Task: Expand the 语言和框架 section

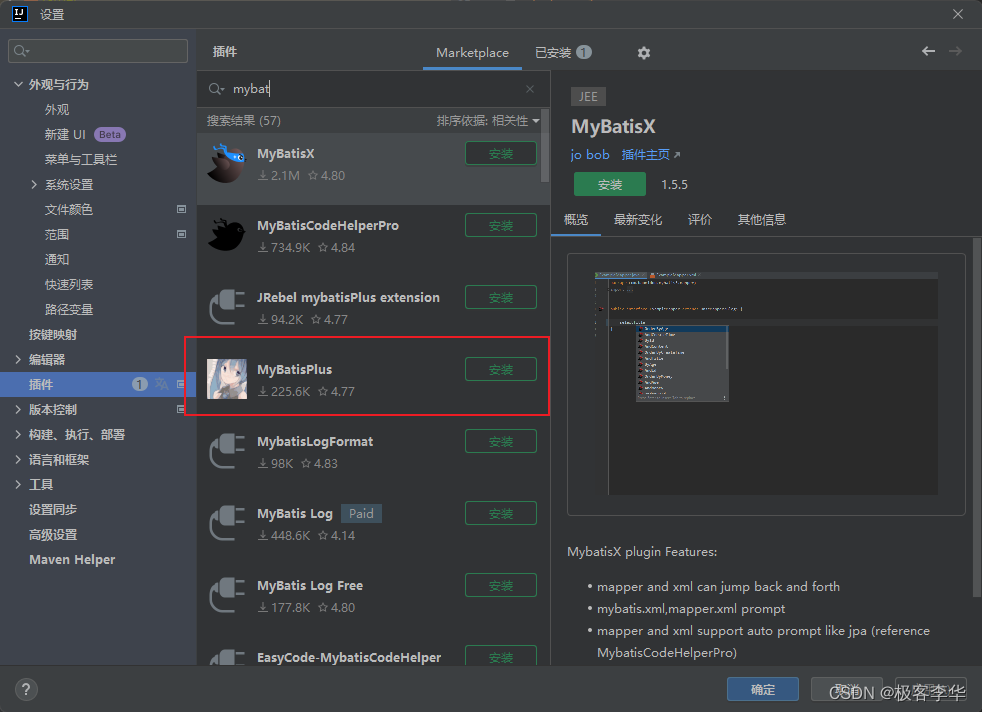Action: point(18,459)
